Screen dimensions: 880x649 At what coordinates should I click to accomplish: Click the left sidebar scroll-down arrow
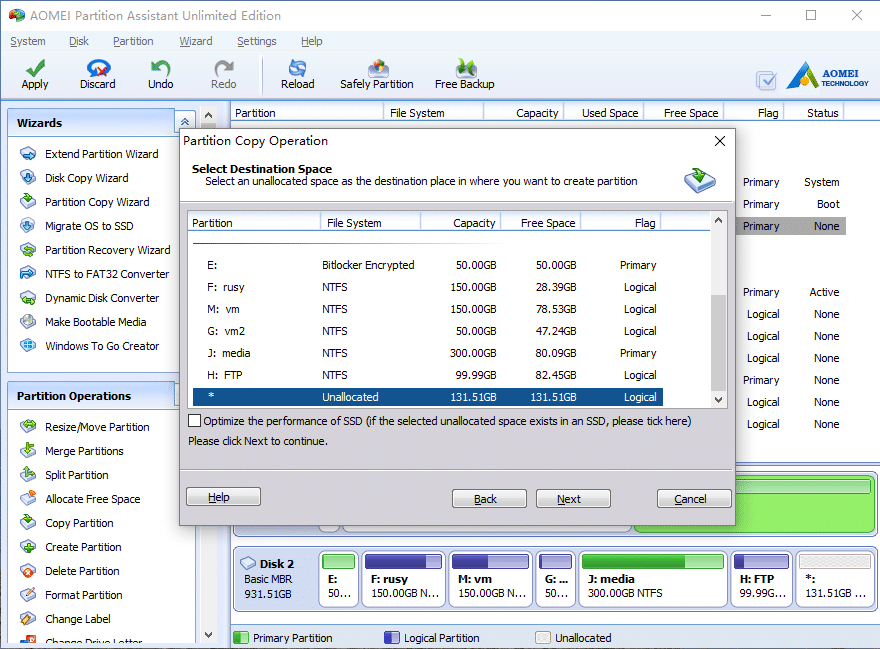(208, 634)
